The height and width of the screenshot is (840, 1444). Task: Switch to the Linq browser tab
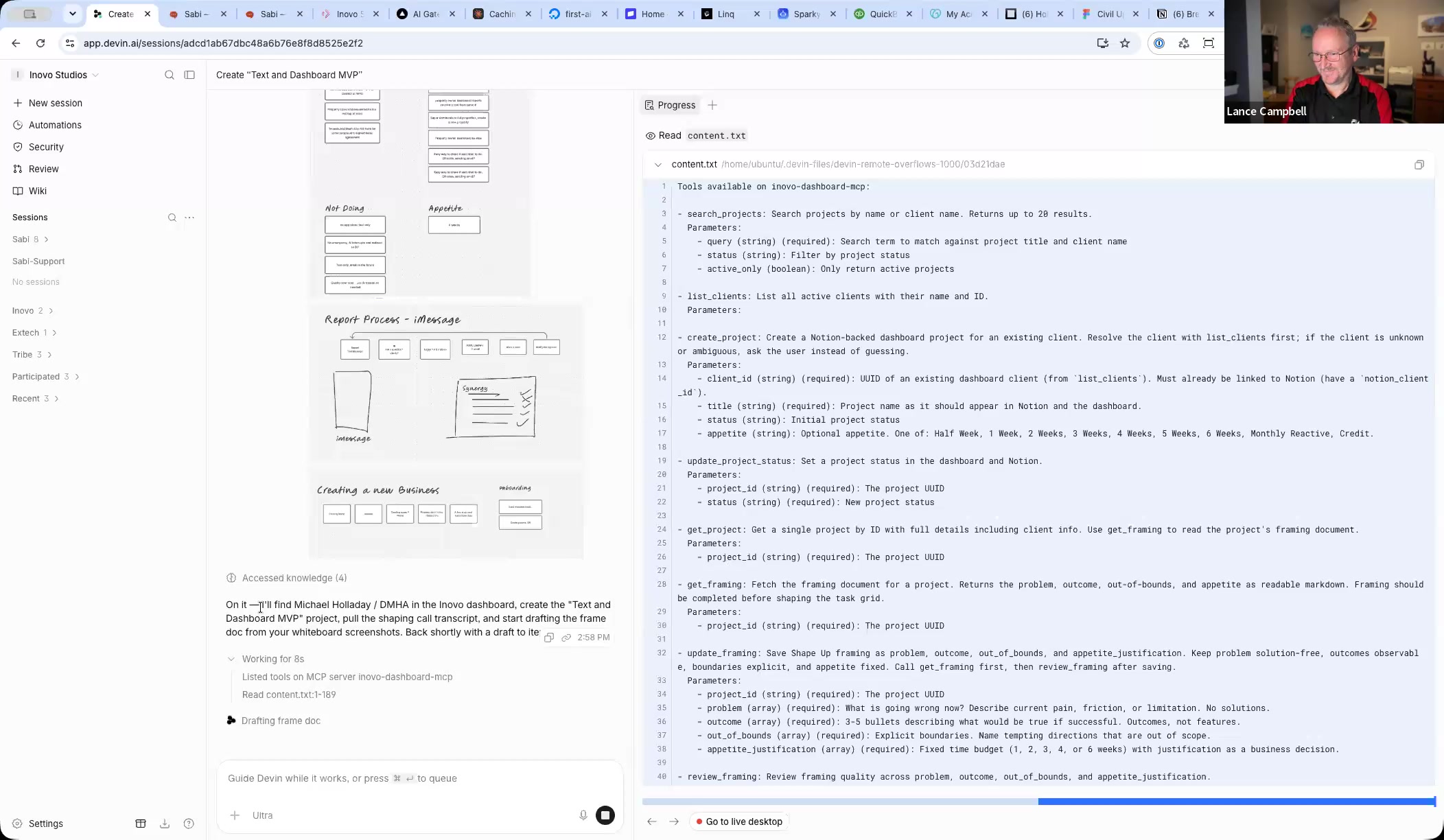(730, 14)
